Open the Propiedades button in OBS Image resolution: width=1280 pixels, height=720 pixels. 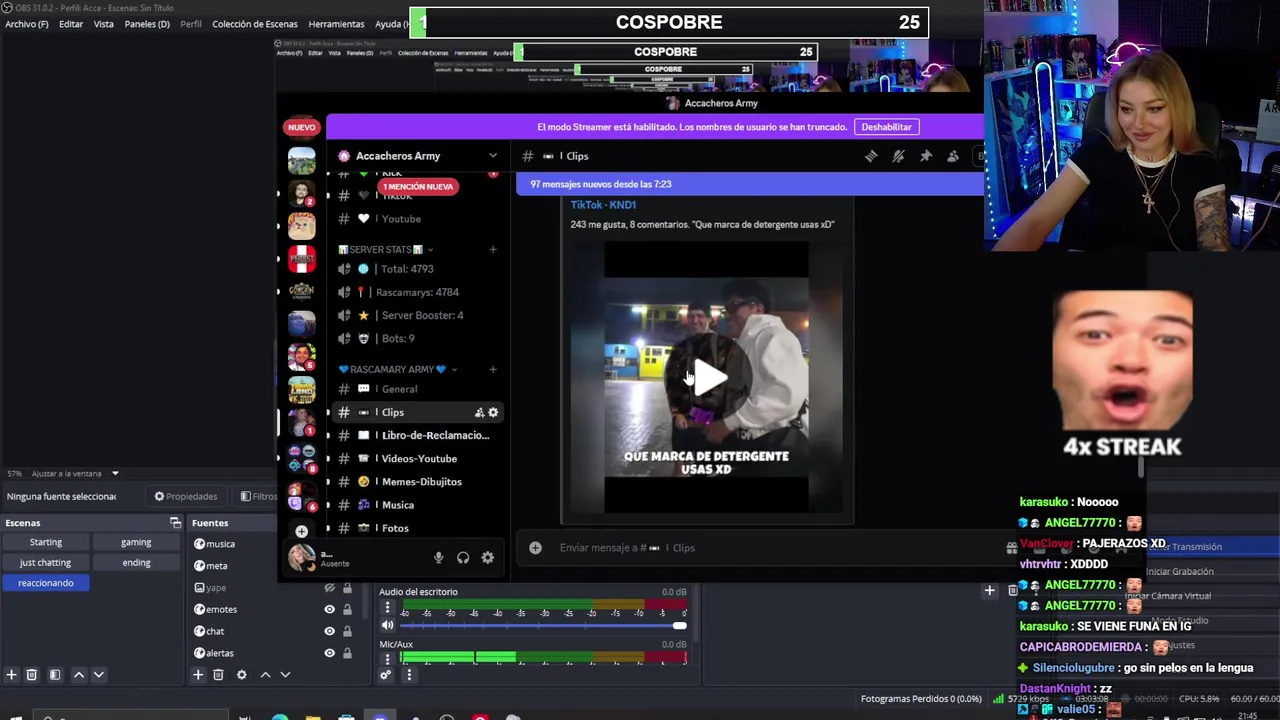pyautogui.click(x=185, y=496)
